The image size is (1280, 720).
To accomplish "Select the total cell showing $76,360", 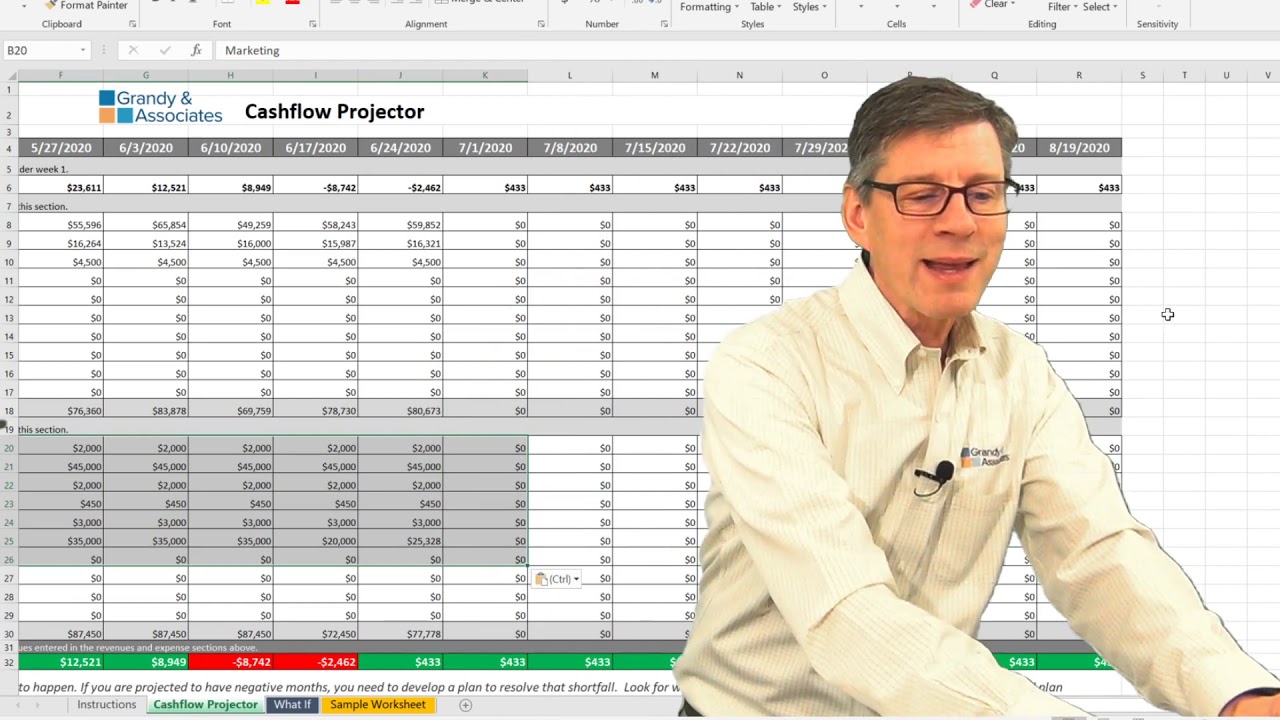I will [61, 411].
